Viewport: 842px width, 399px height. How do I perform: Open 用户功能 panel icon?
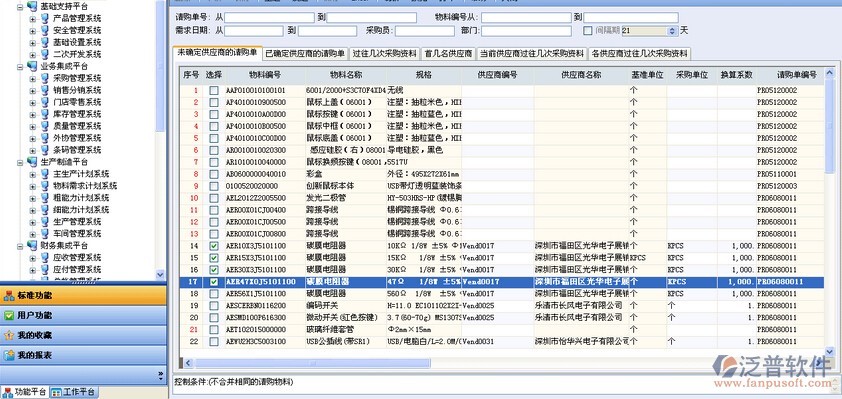click(9, 315)
